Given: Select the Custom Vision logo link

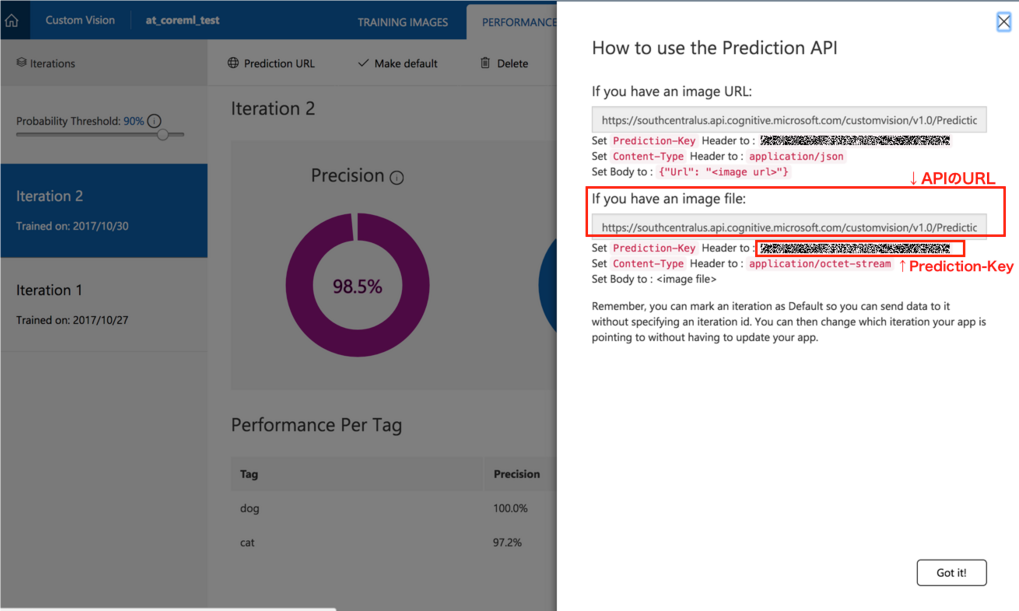Looking at the screenshot, I should click(80, 20).
